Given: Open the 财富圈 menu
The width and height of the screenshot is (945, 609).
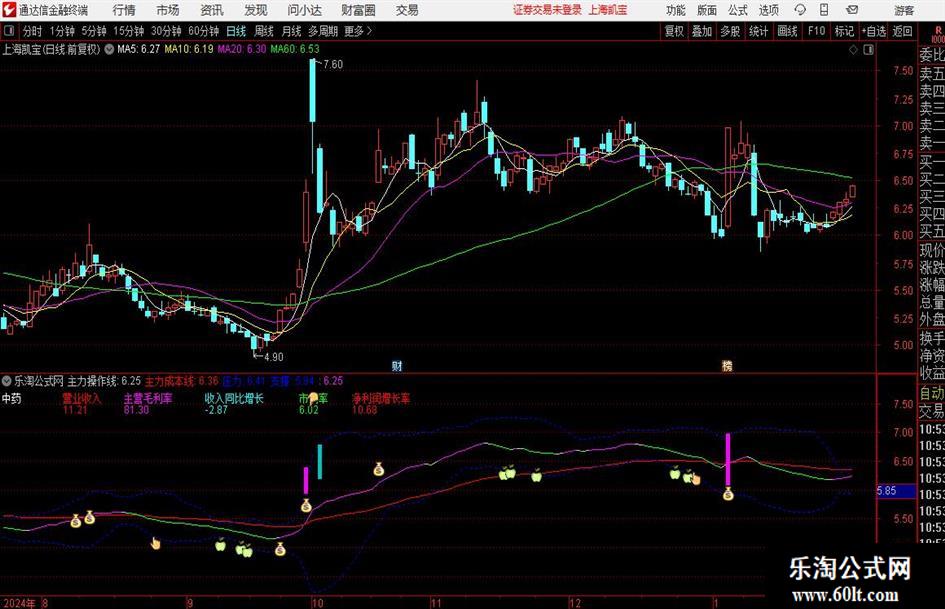Looking at the screenshot, I should click(x=358, y=10).
